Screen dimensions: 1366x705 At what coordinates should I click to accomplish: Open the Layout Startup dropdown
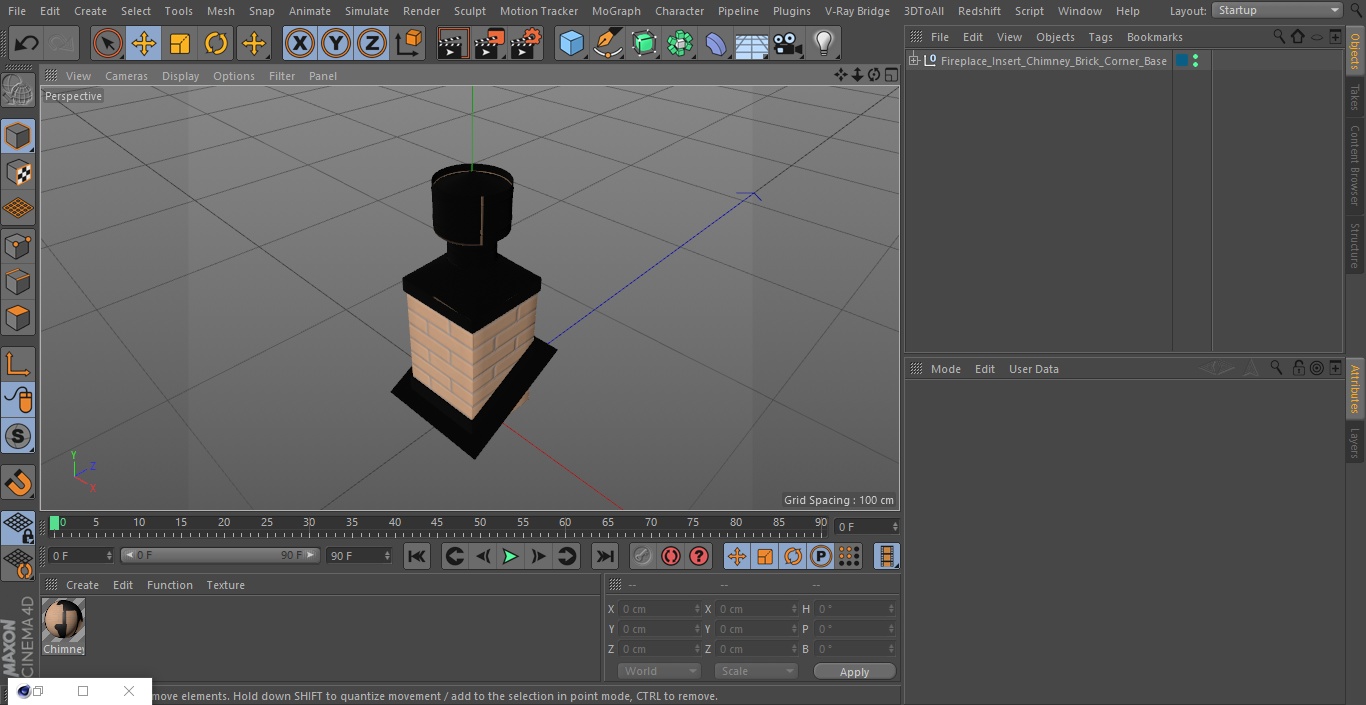coord(1277,10)
